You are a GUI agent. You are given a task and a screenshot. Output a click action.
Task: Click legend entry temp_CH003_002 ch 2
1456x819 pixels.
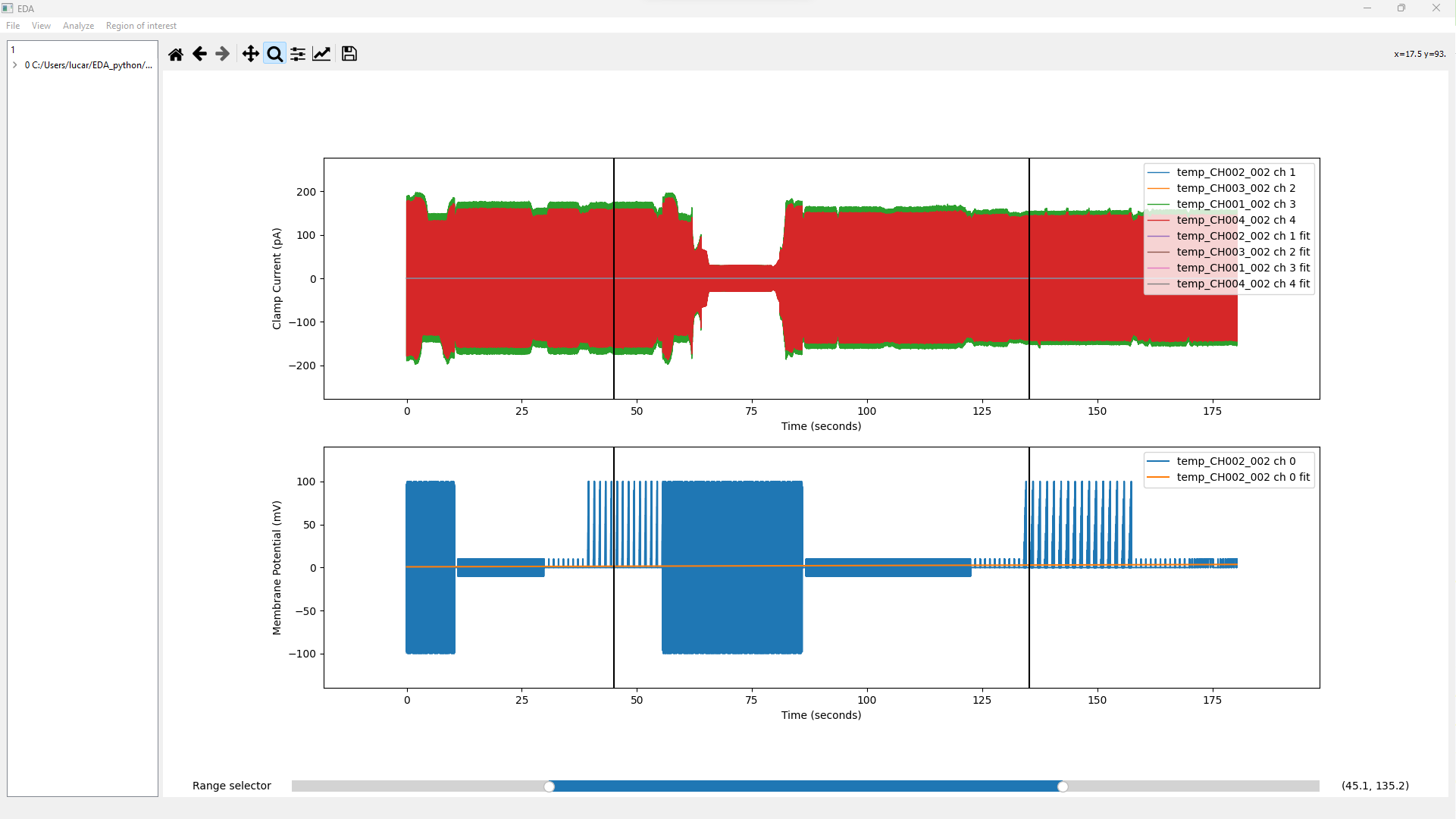[1229, 188]
